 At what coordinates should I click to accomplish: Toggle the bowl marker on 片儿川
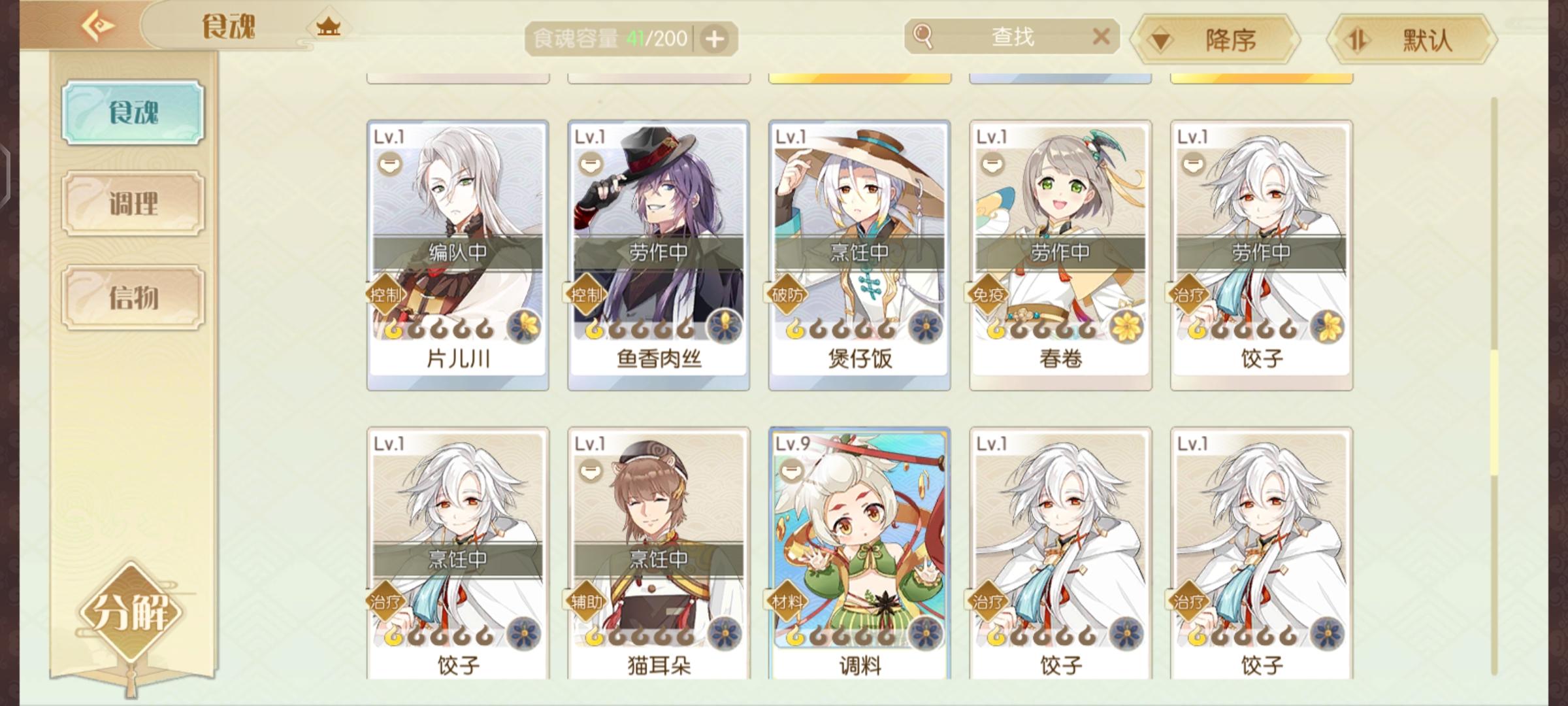[389, 165]
